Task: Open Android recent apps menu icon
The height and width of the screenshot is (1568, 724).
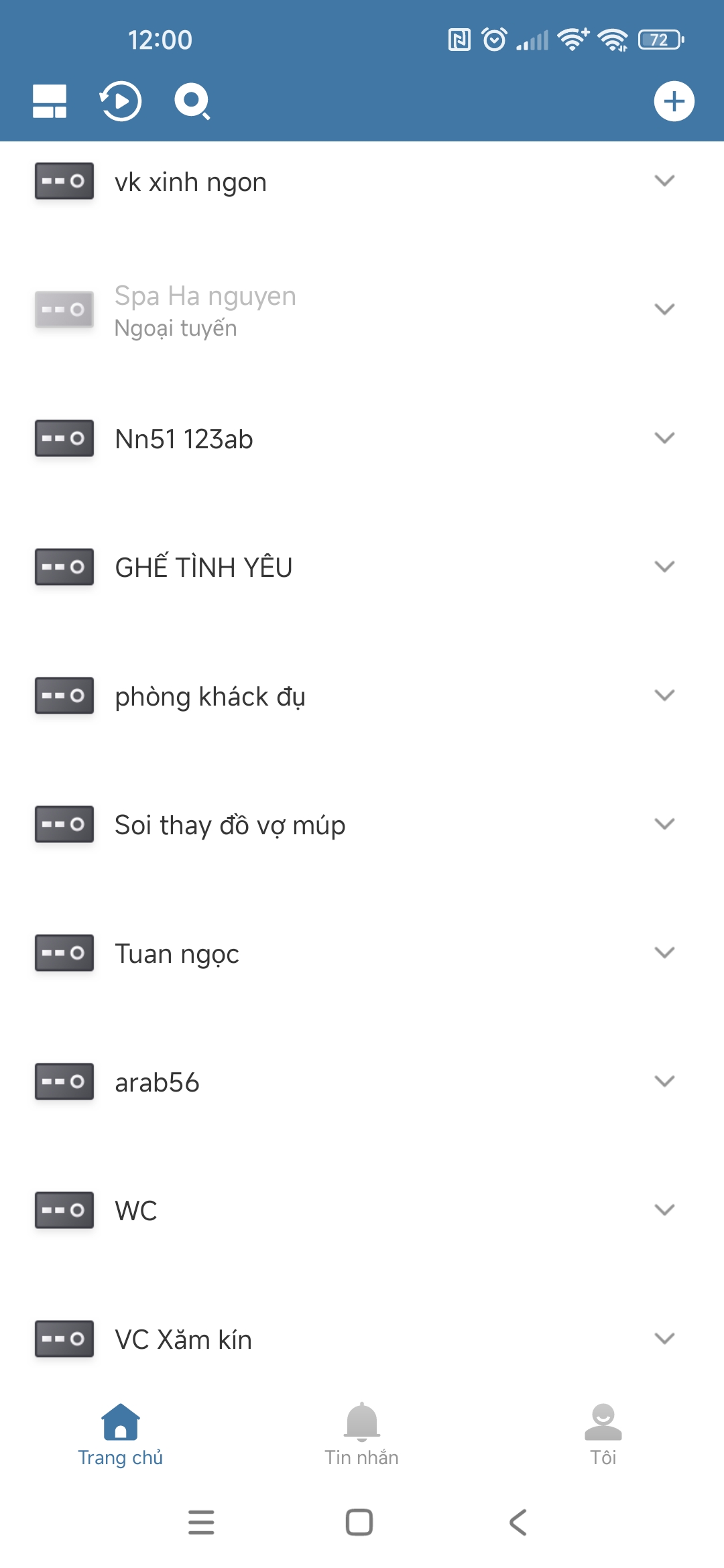Action: (201, 1522)
